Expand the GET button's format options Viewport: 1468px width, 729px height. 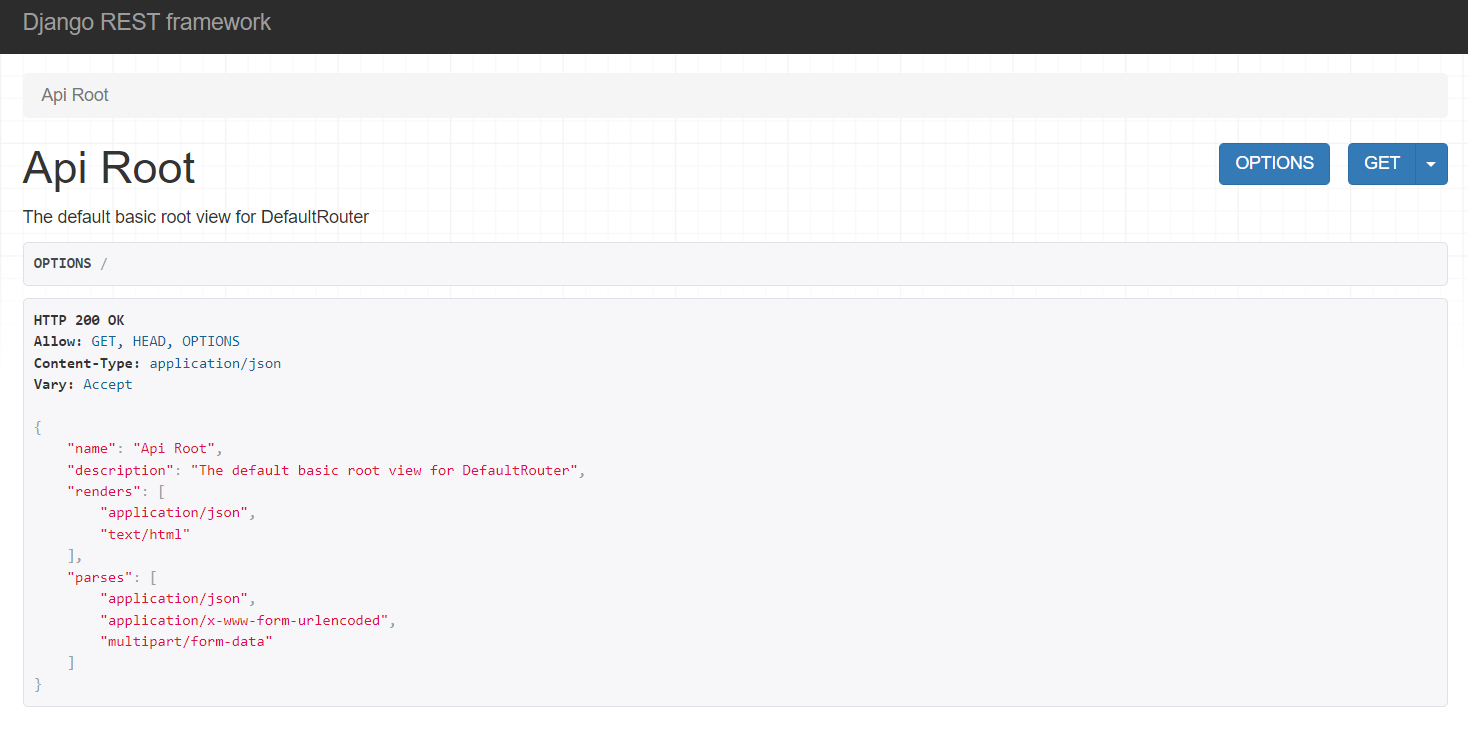click(x=1432, y=163)
